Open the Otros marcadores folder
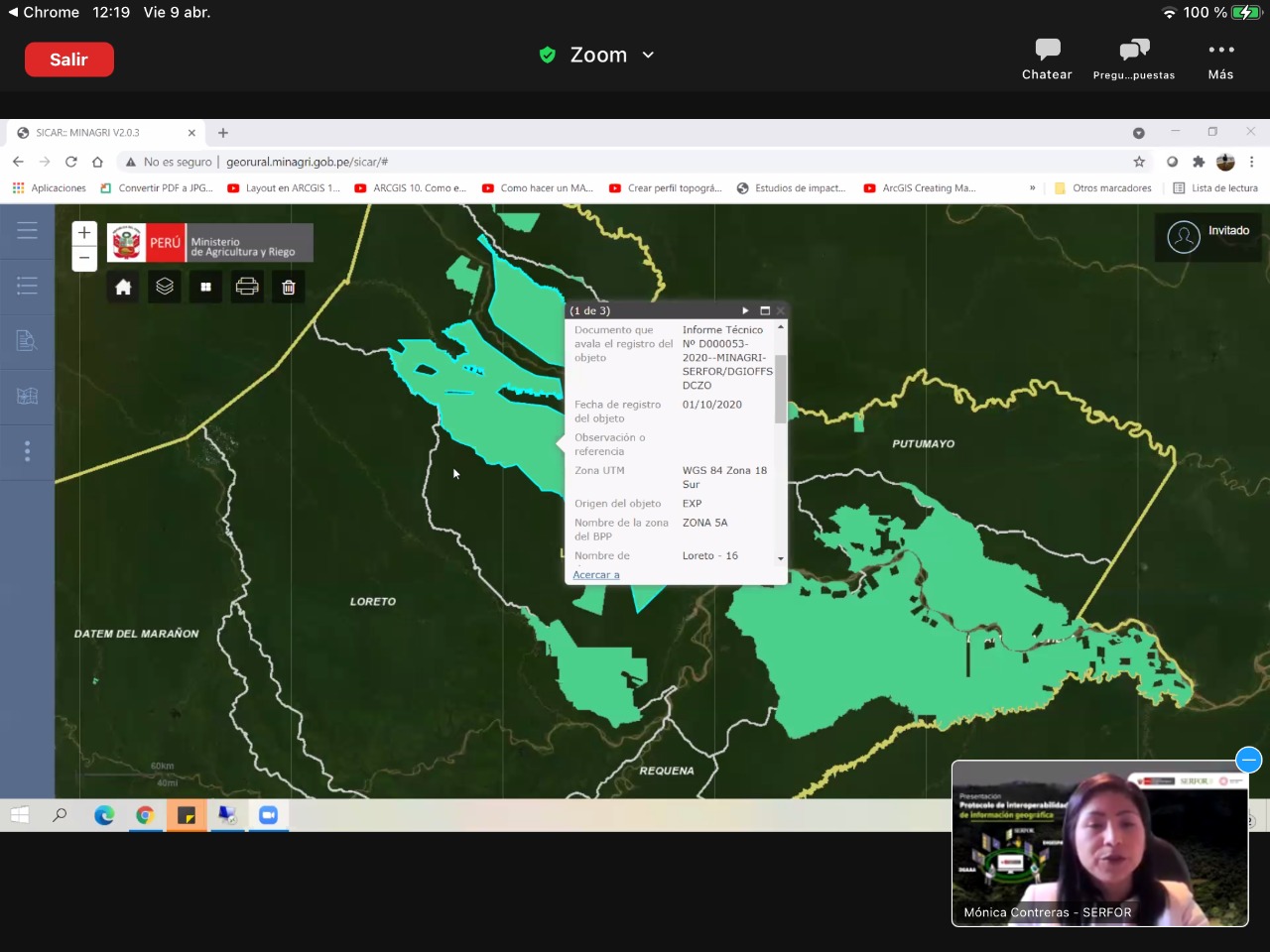 click(1103, 188)
